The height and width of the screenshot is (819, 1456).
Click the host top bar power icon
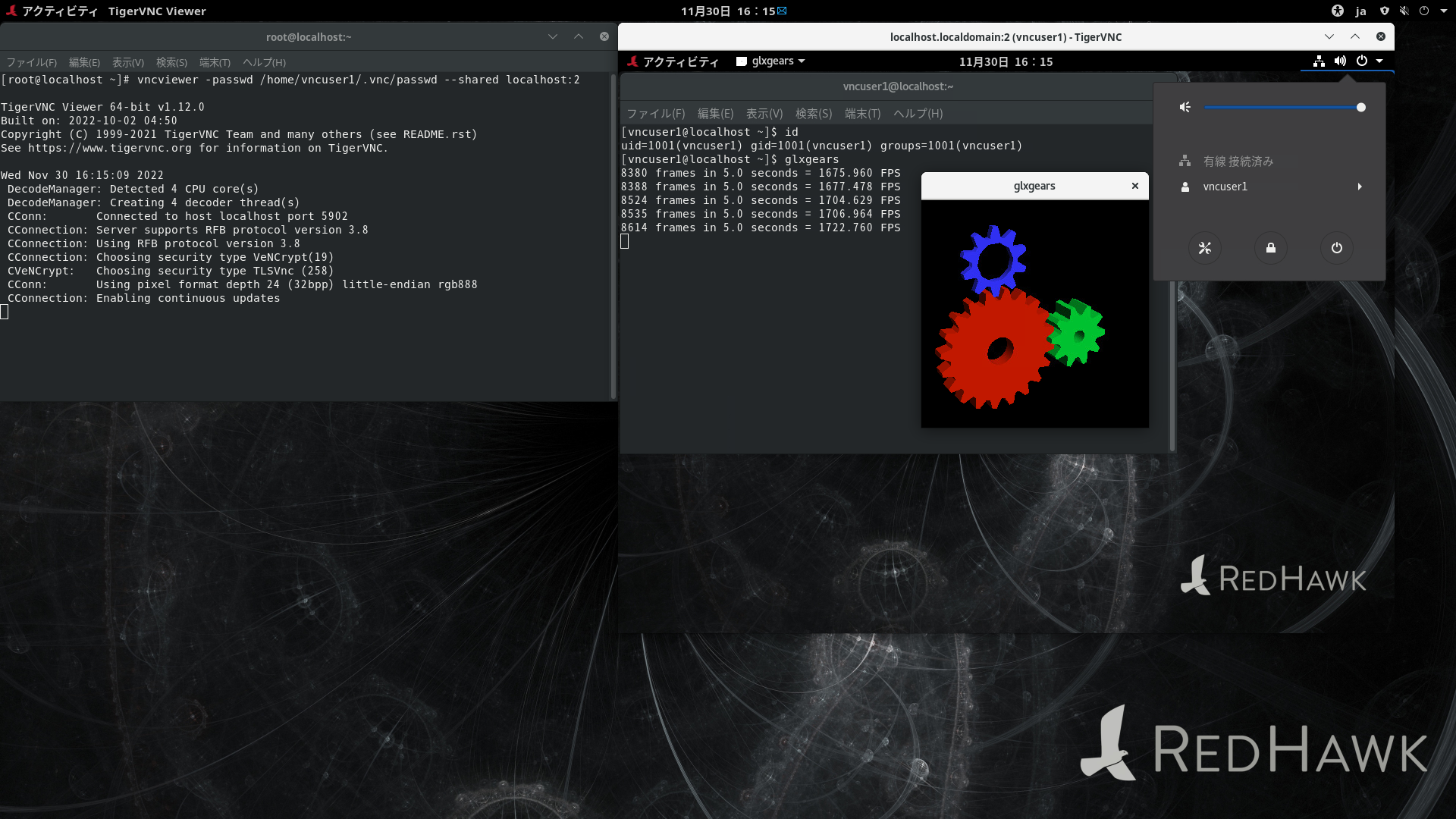click(1424, 11)
